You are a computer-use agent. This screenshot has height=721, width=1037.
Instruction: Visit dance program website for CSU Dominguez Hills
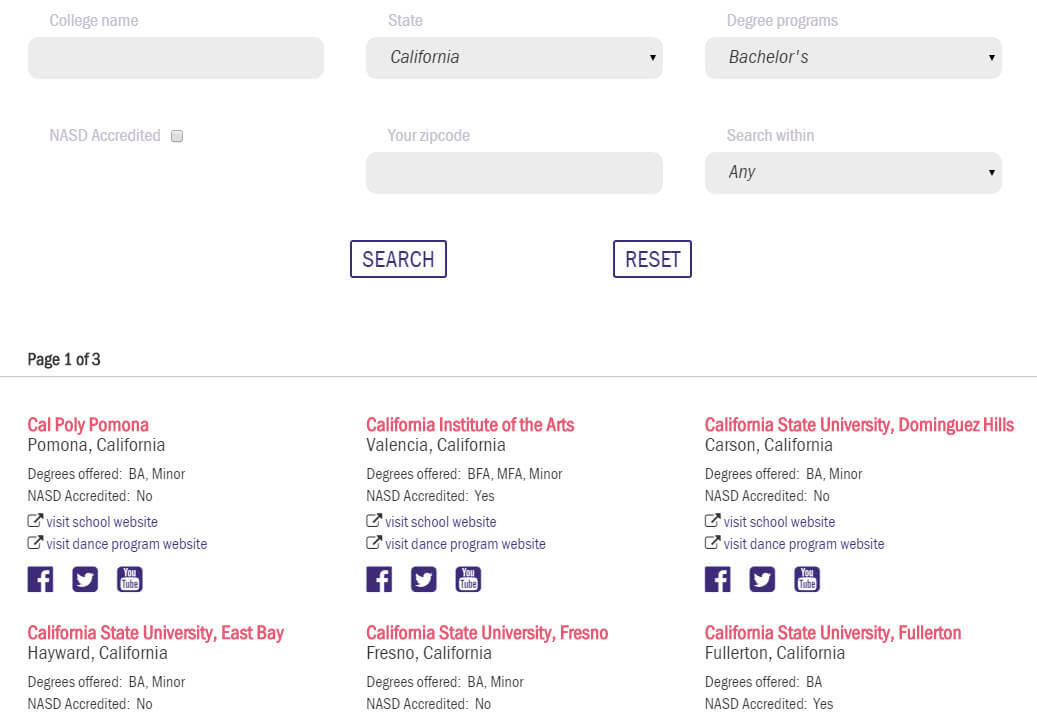804,544
